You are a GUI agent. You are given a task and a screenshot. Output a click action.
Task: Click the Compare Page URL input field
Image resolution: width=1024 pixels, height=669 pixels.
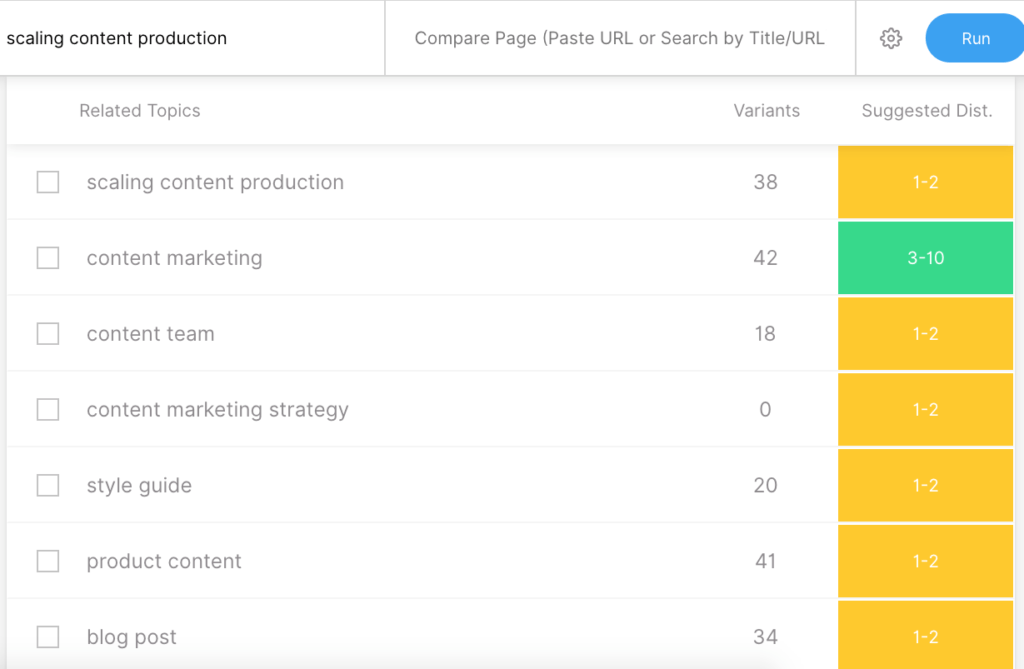pos(619,39)
